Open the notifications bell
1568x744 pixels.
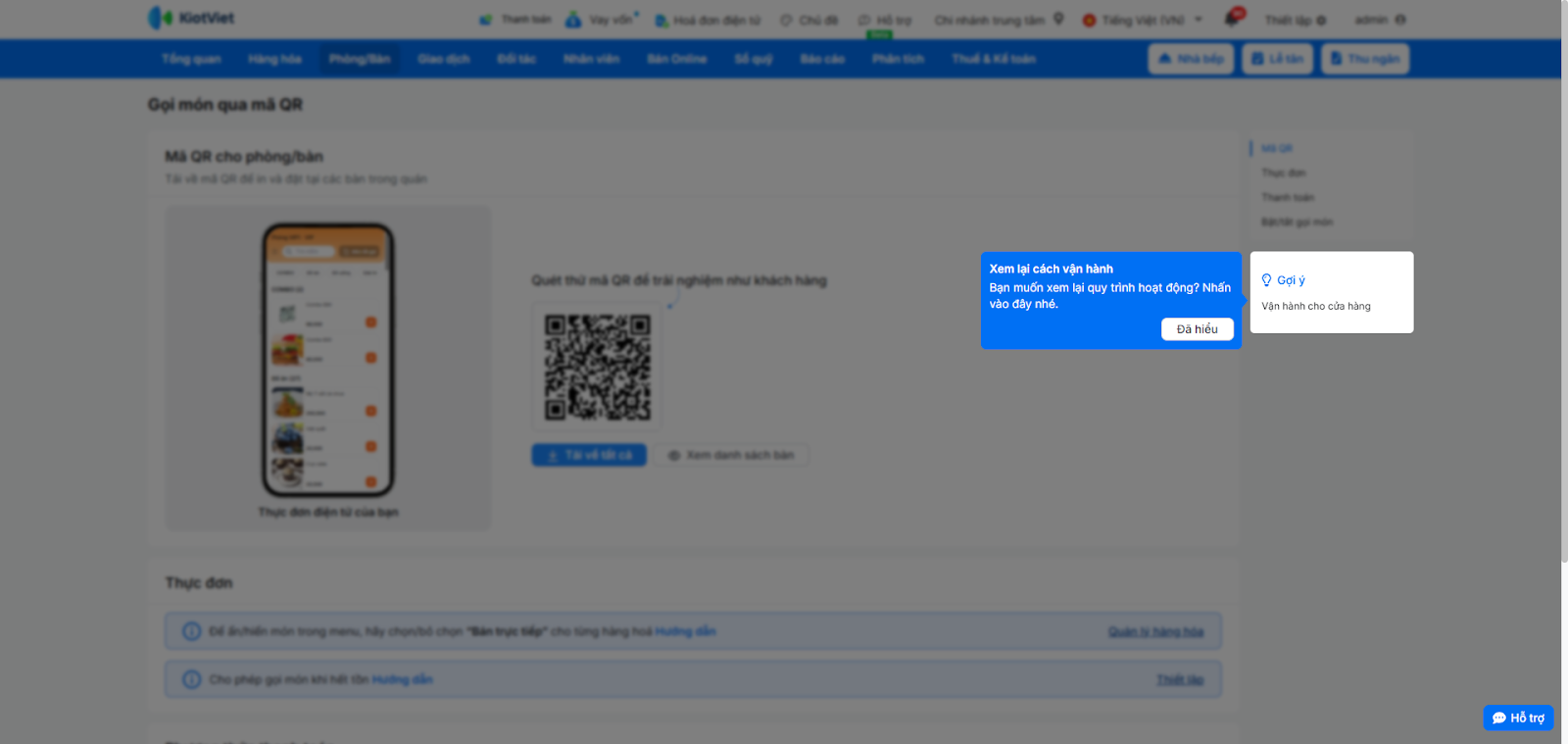(x=1232, y=19)
